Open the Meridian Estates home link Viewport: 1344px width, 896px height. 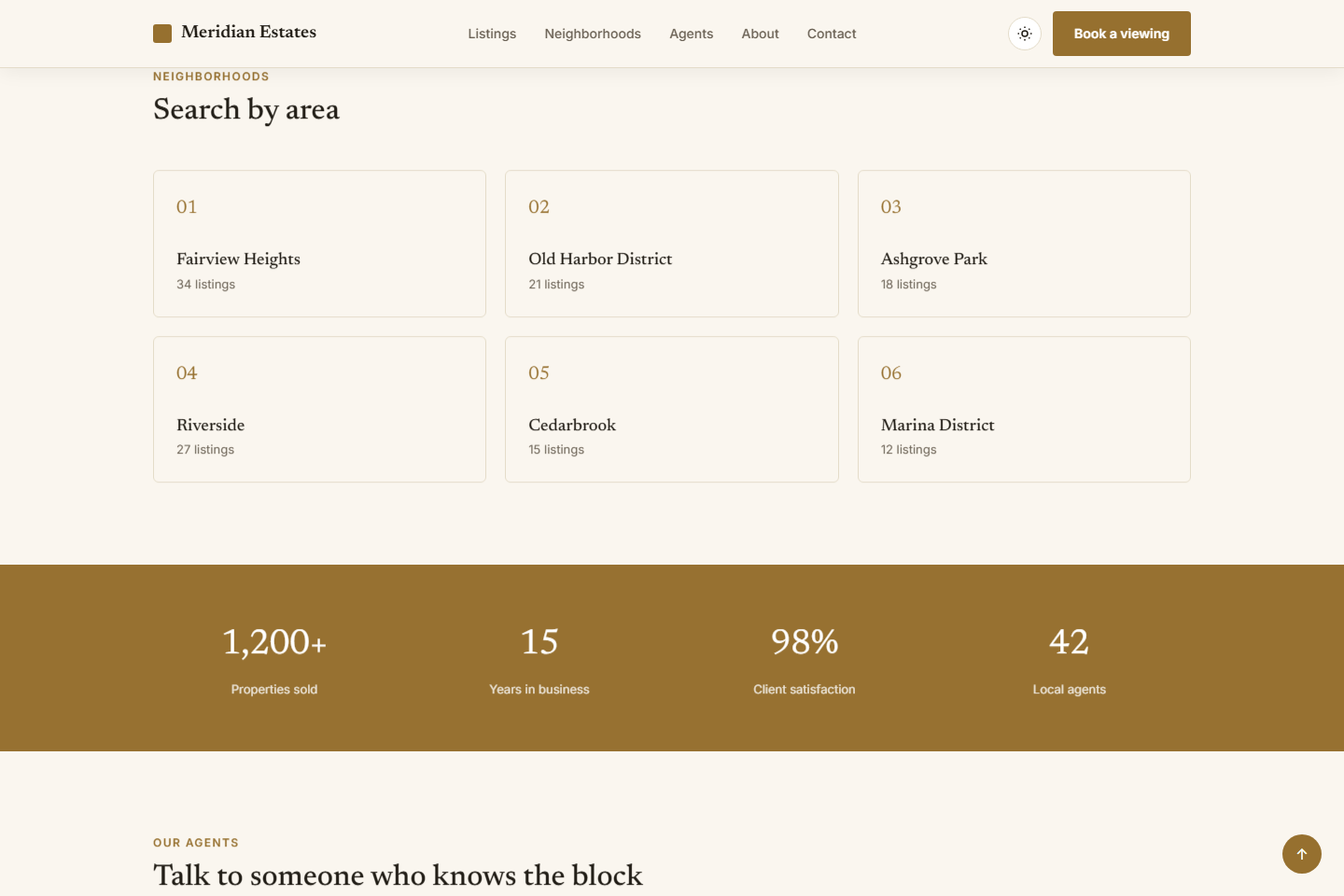click(235, 33)
